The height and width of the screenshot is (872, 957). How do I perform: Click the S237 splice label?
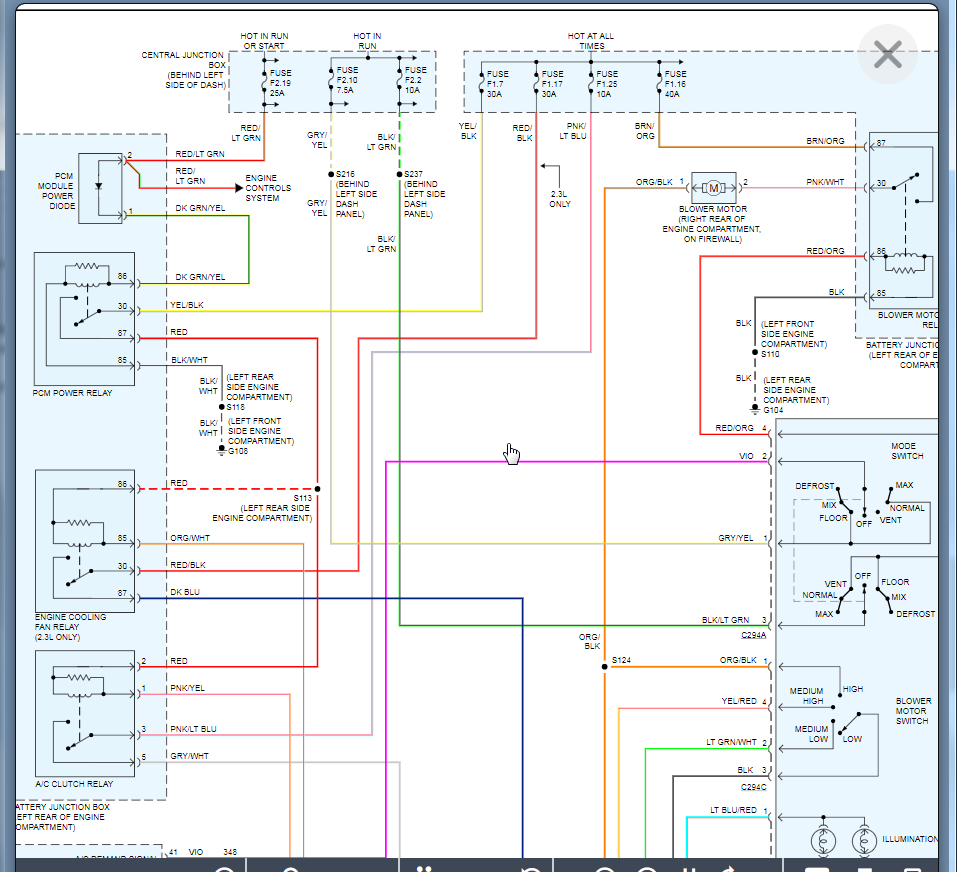(x=412, y=174)
